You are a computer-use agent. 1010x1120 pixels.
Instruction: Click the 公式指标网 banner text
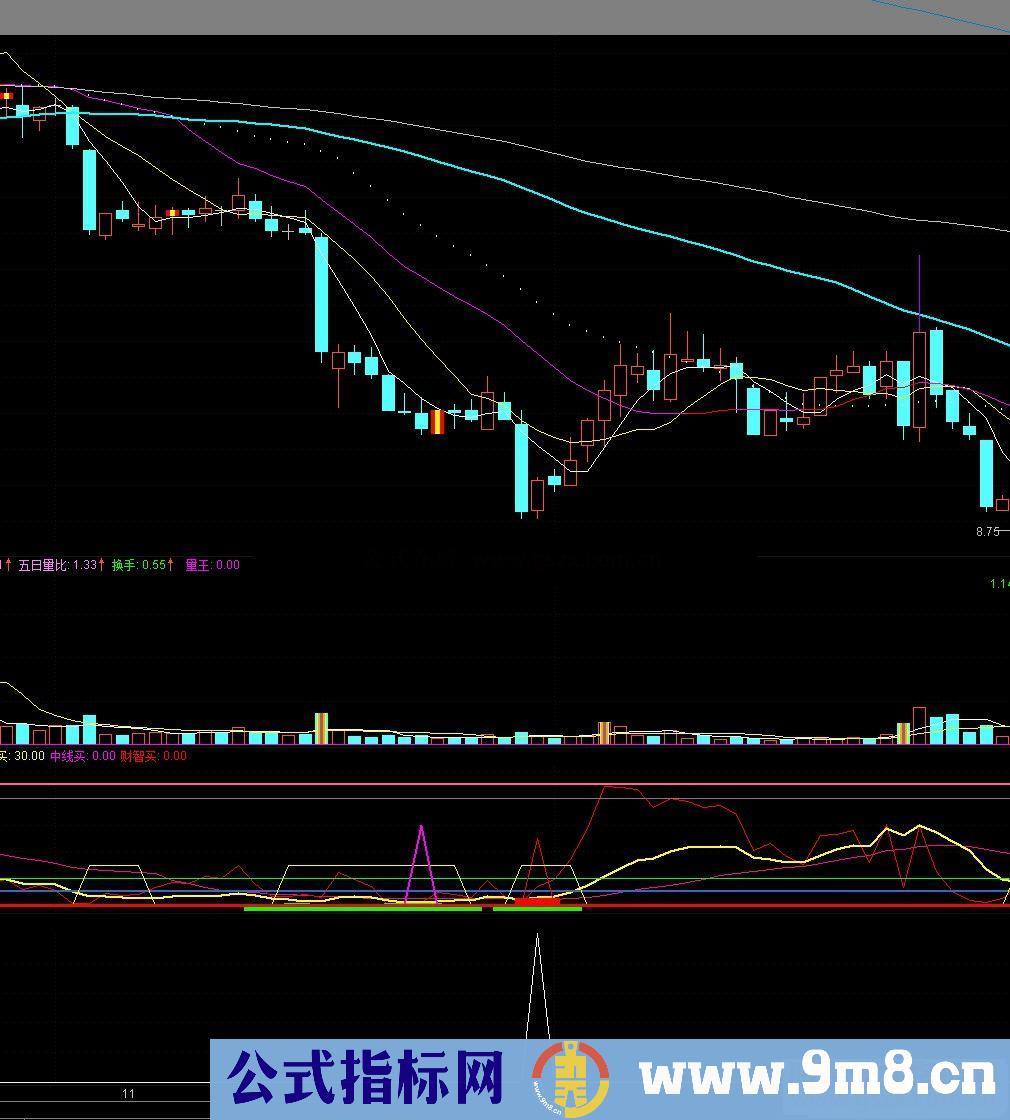pyautogui.click(x=365, y=1078)
